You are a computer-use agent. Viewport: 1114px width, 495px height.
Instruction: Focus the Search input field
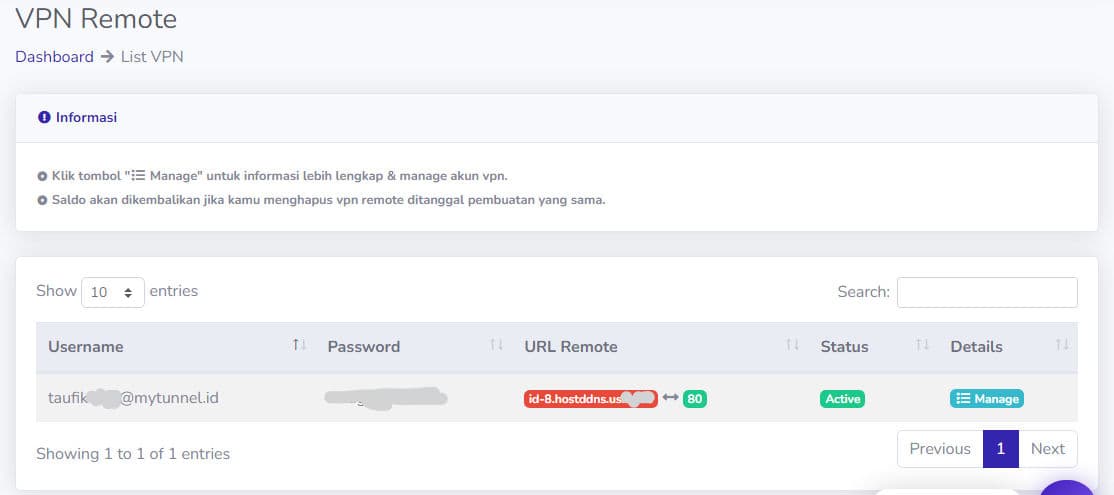coord(987,292)
